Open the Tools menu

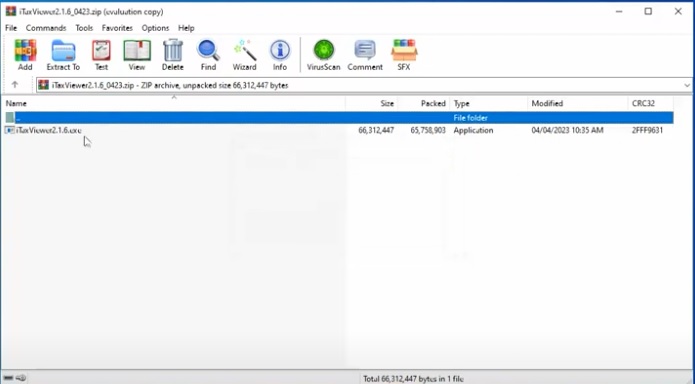[x=84, y=28]
